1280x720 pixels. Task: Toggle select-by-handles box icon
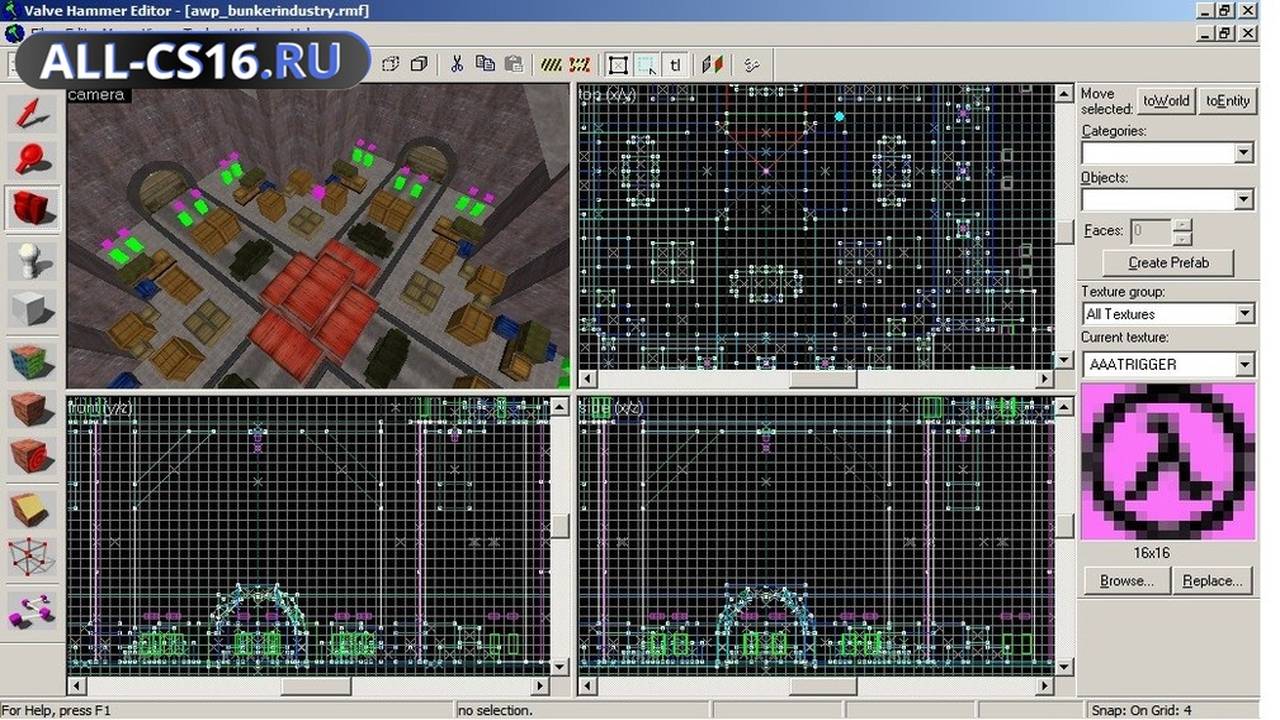tap(618, 65)
